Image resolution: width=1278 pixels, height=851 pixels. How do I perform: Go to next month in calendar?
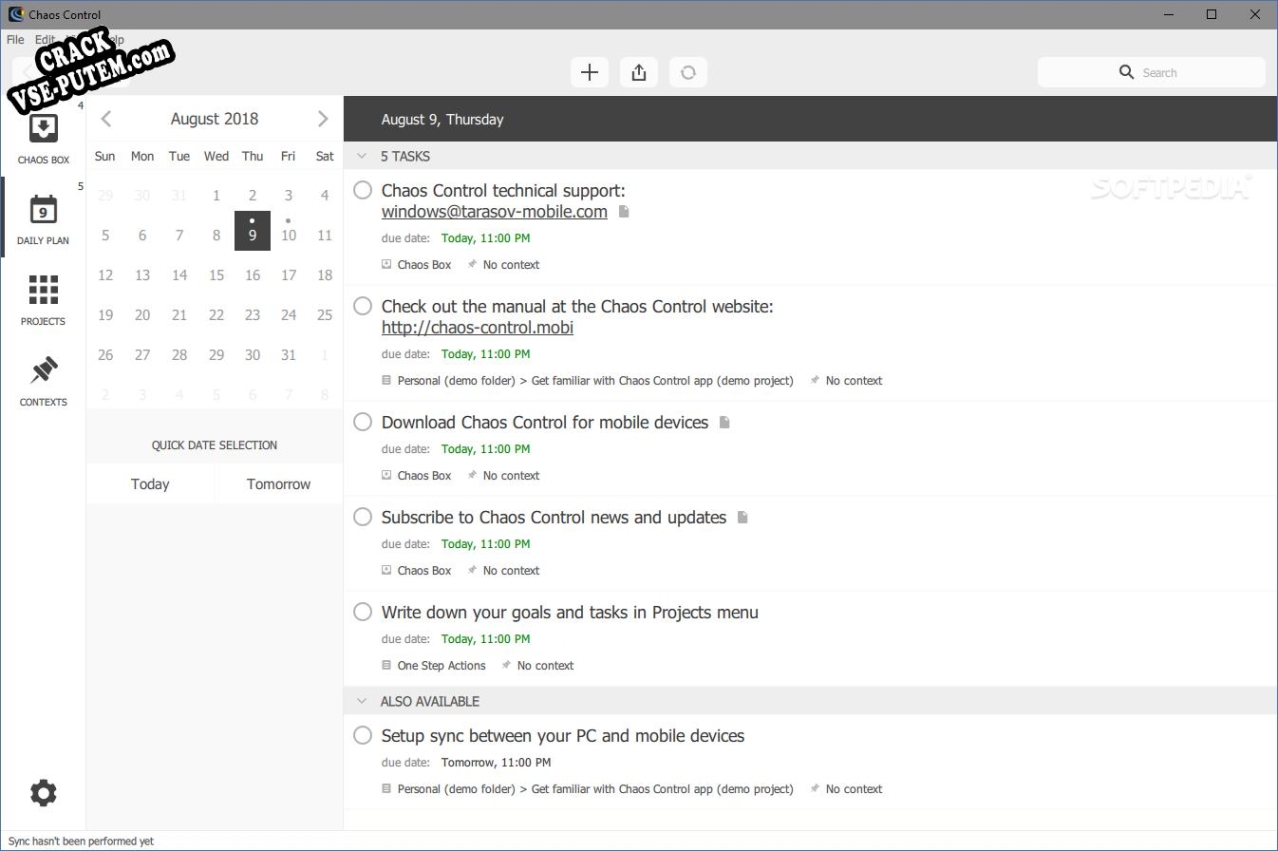(322, 119)
